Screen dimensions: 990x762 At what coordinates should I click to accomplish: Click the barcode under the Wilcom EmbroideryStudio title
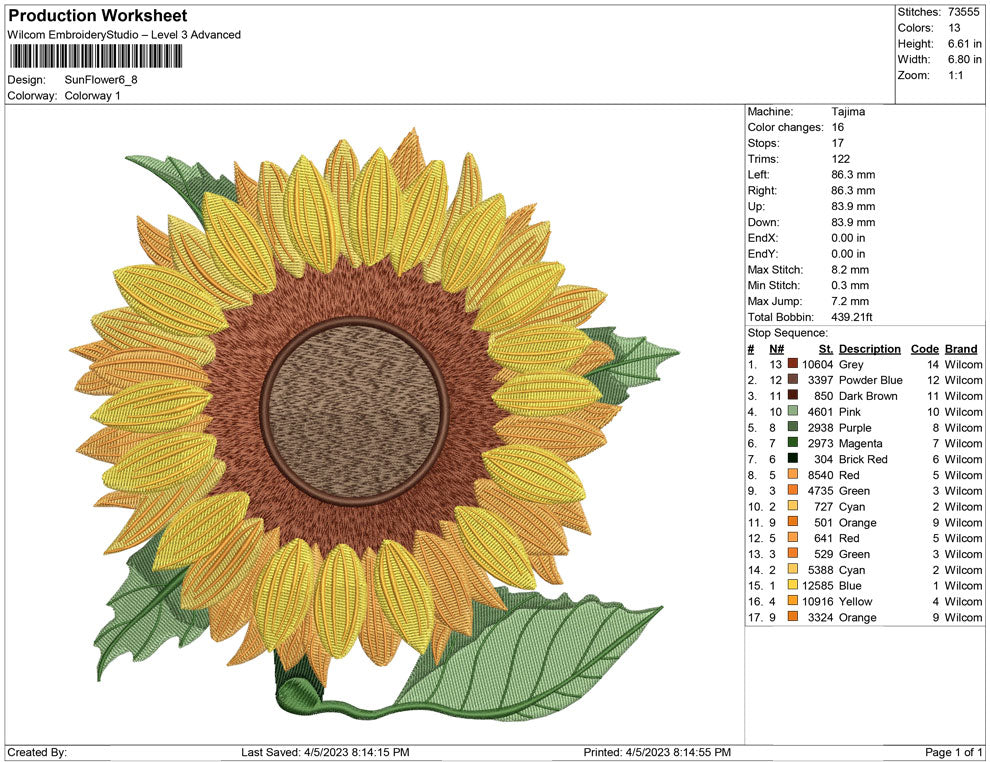(x=97, y=57)
